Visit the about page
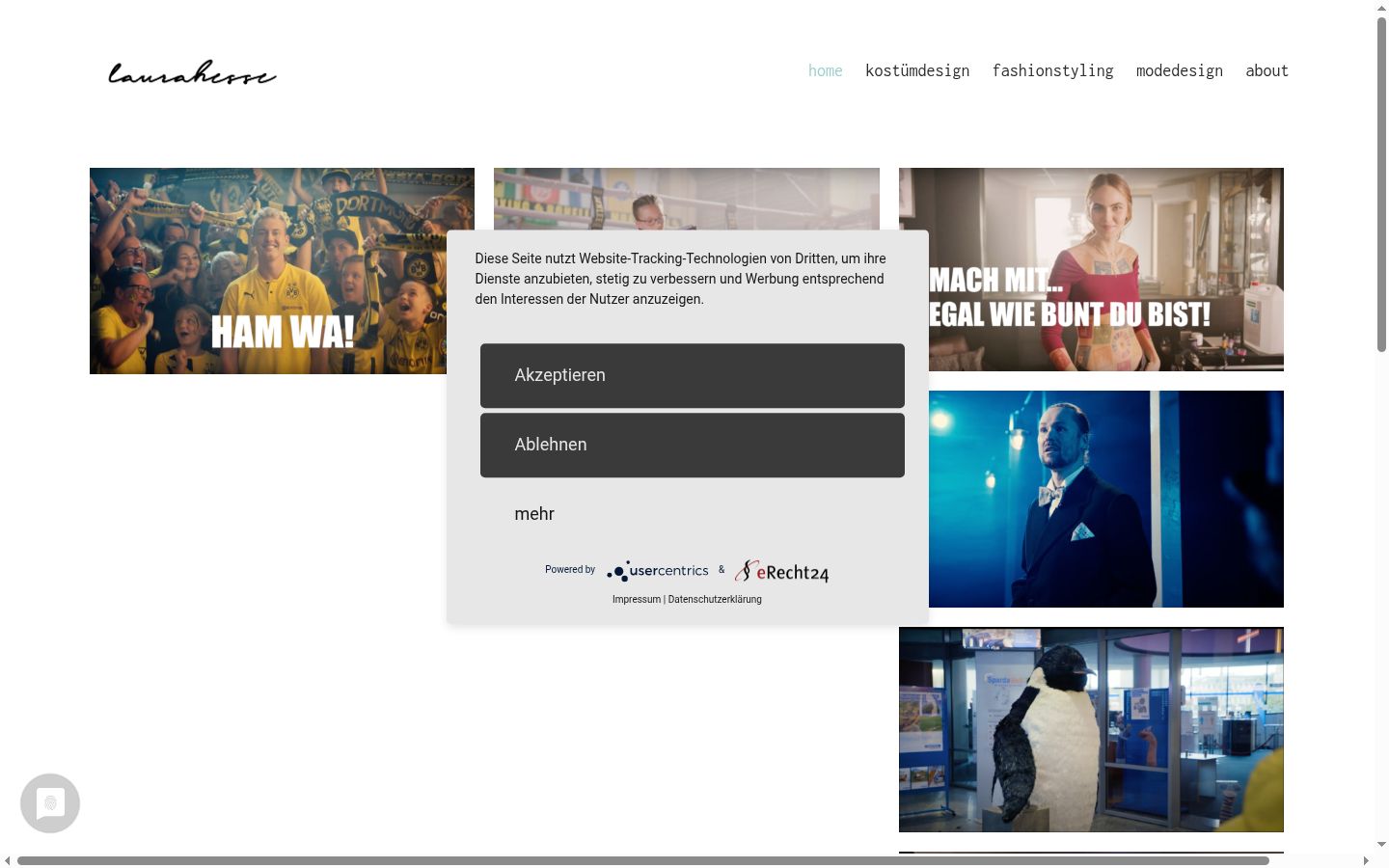 (x=1267, y=70)
